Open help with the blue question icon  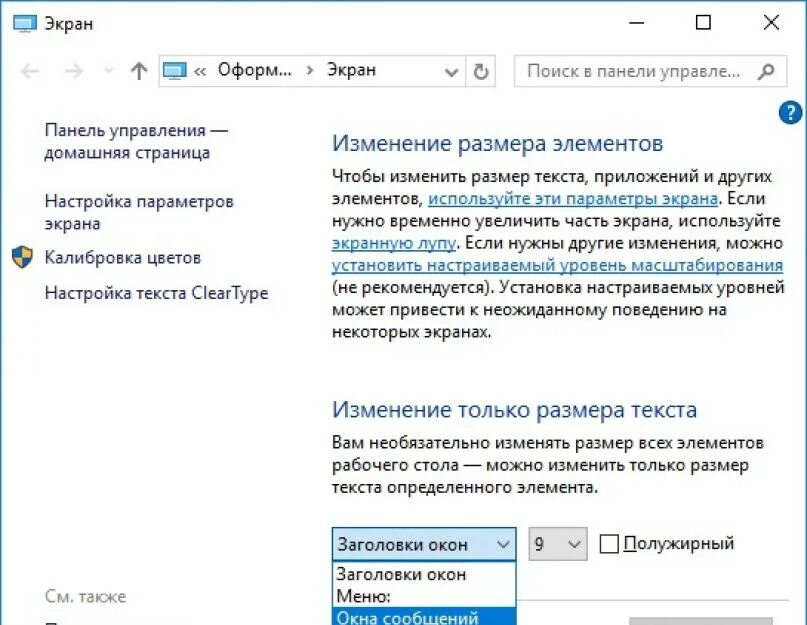[x=790, y=113]
